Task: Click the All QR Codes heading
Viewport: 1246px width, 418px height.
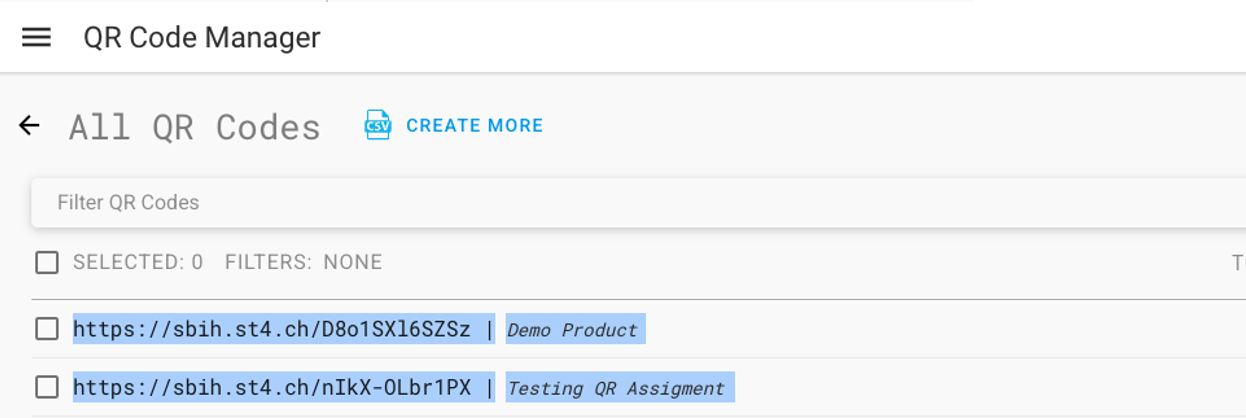Action: point(195,127)
